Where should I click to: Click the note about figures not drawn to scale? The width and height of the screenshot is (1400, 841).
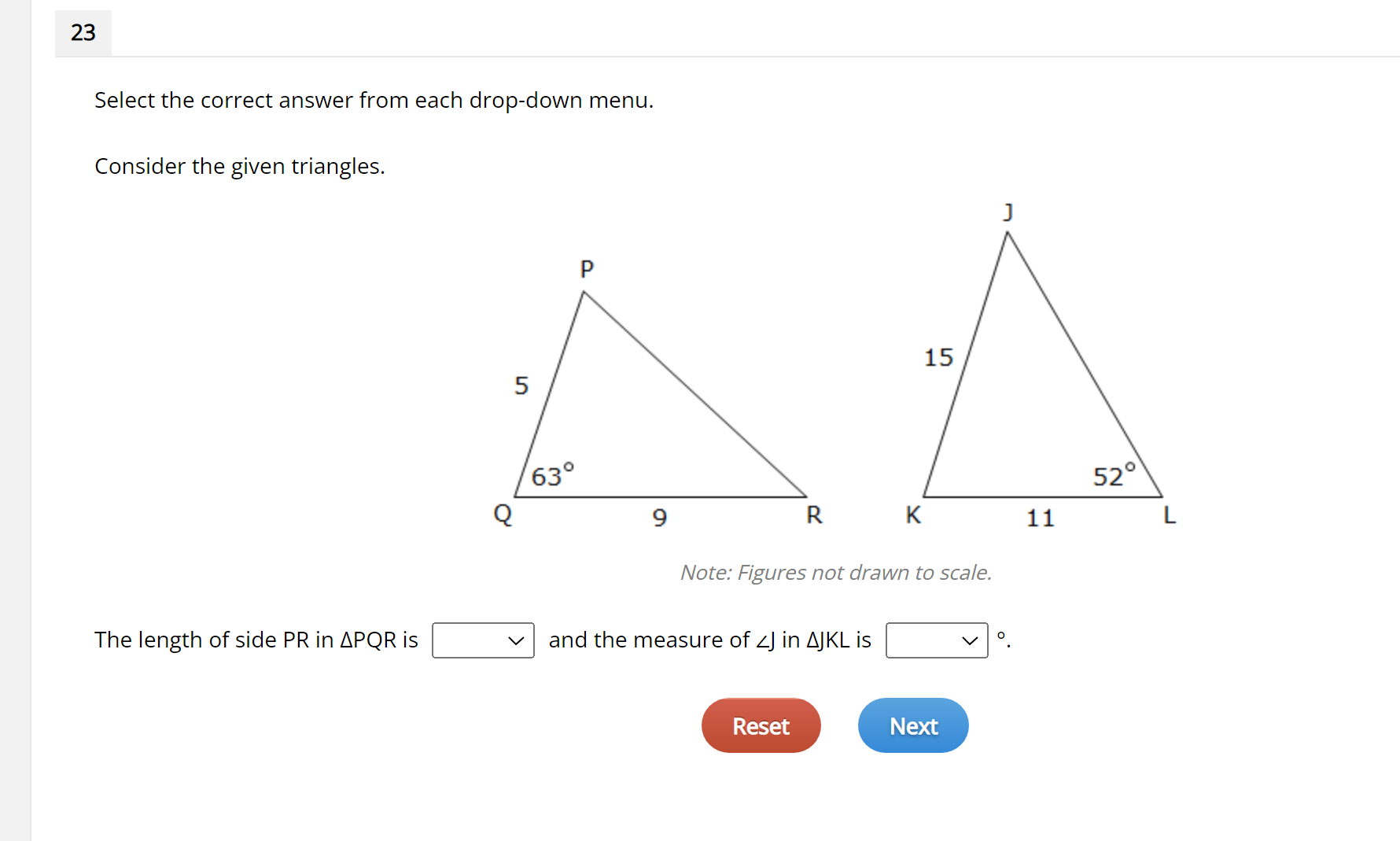[x=835, y=573]
